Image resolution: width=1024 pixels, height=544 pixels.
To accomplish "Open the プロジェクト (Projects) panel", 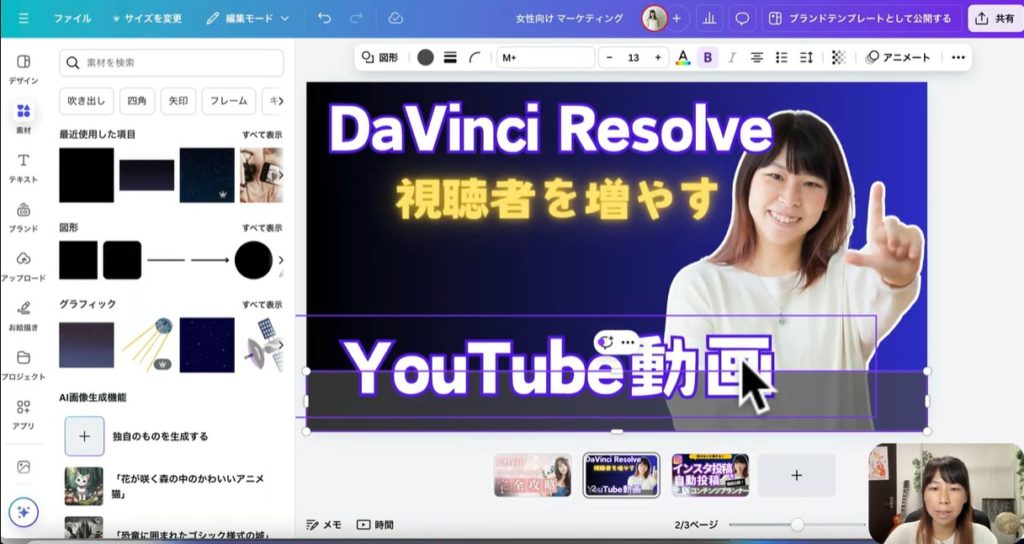I will coord(23,364).
